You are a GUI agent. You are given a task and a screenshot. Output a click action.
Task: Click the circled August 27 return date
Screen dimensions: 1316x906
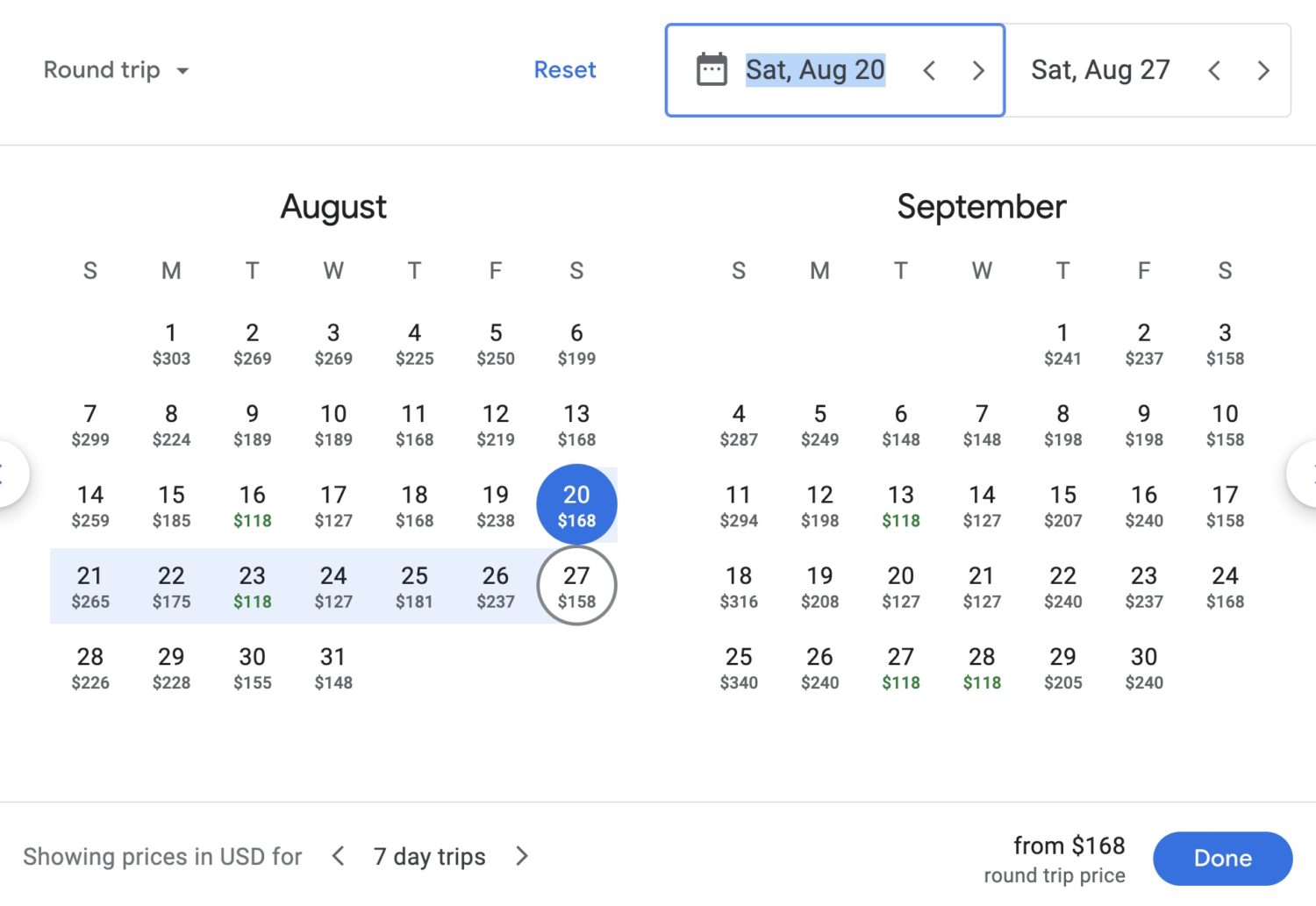tap(576, 586)
